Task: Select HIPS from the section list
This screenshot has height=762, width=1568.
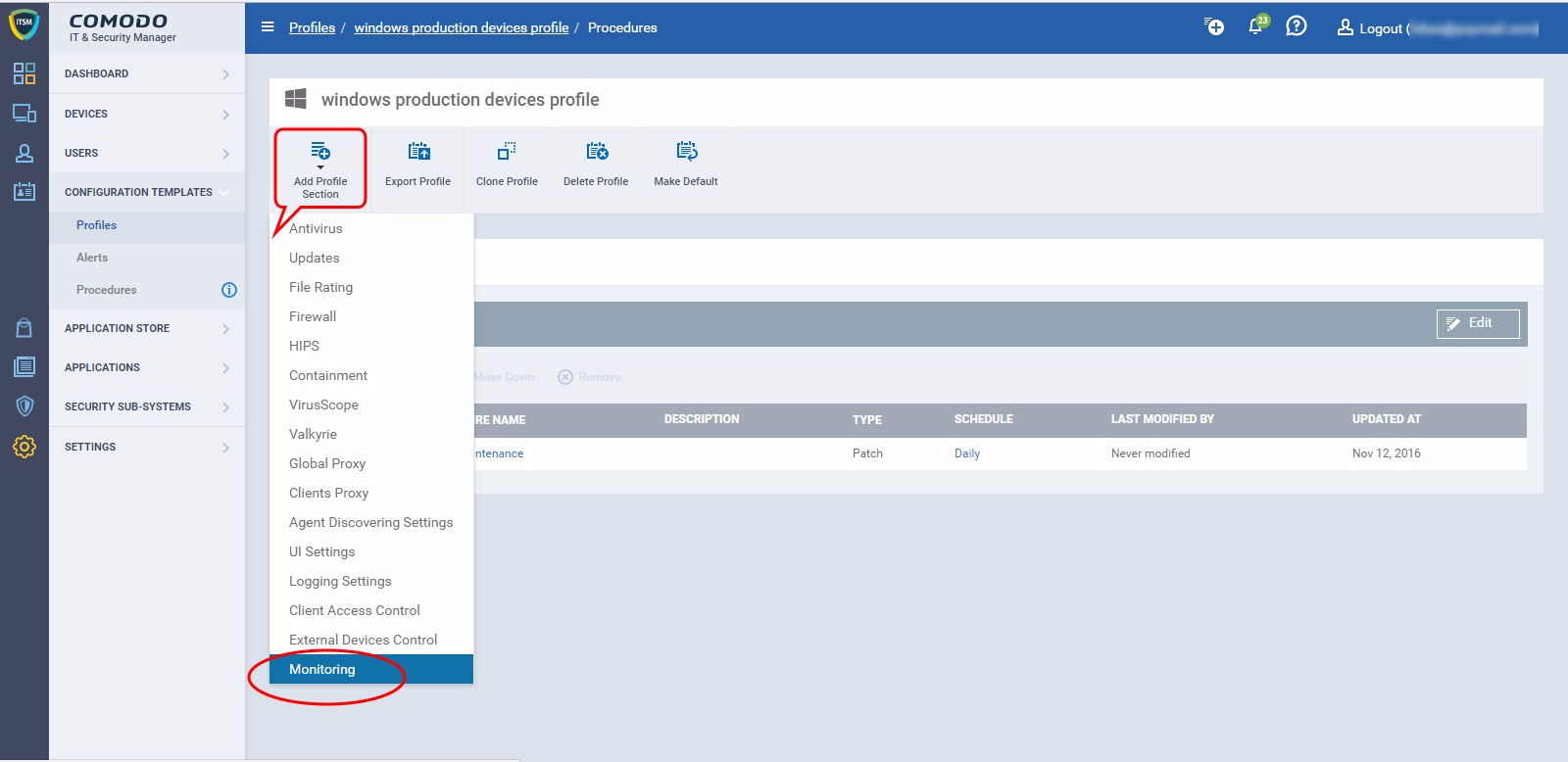Action: tap(371, 346)
